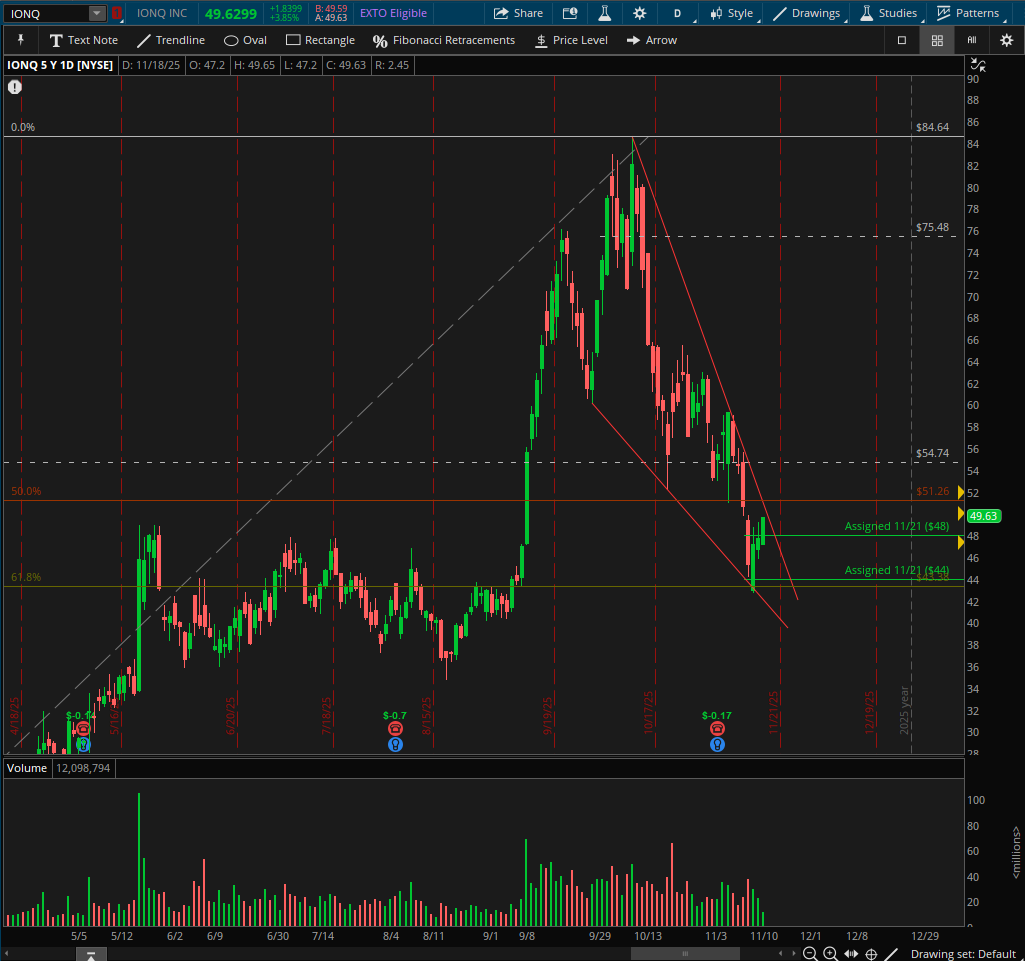
Task: Select the Trendline drawing tool
Action: (171, 40)
